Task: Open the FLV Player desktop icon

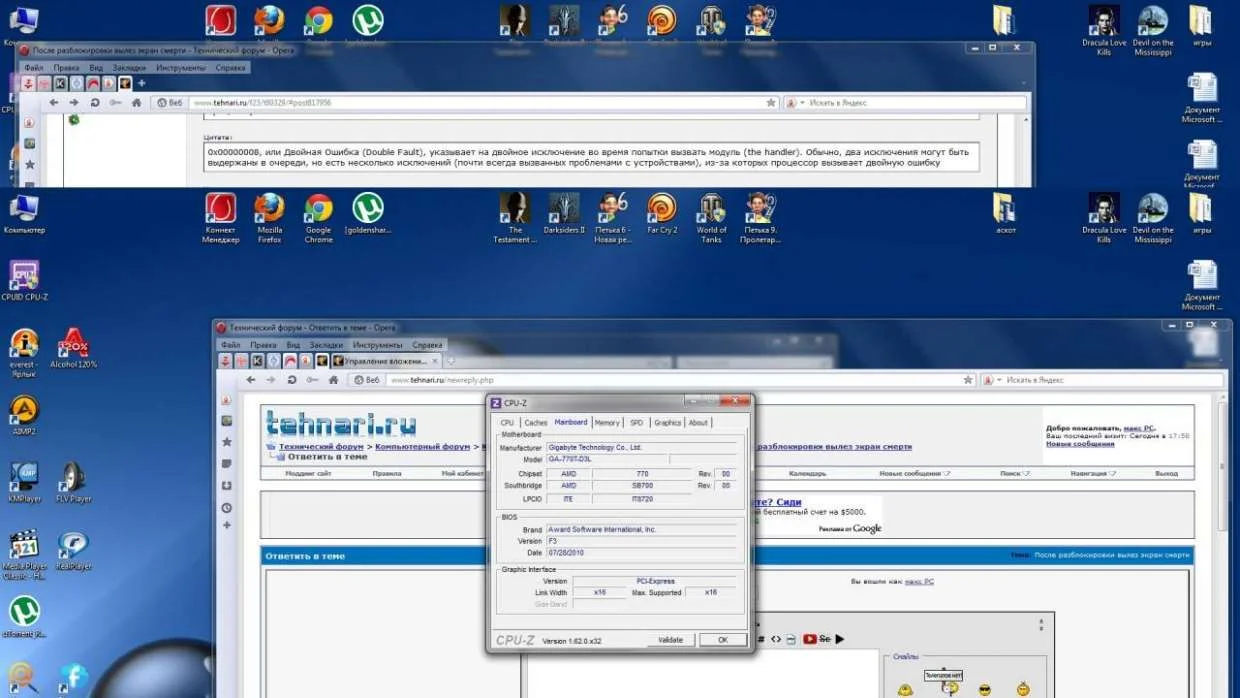Action: click(73, 482)
